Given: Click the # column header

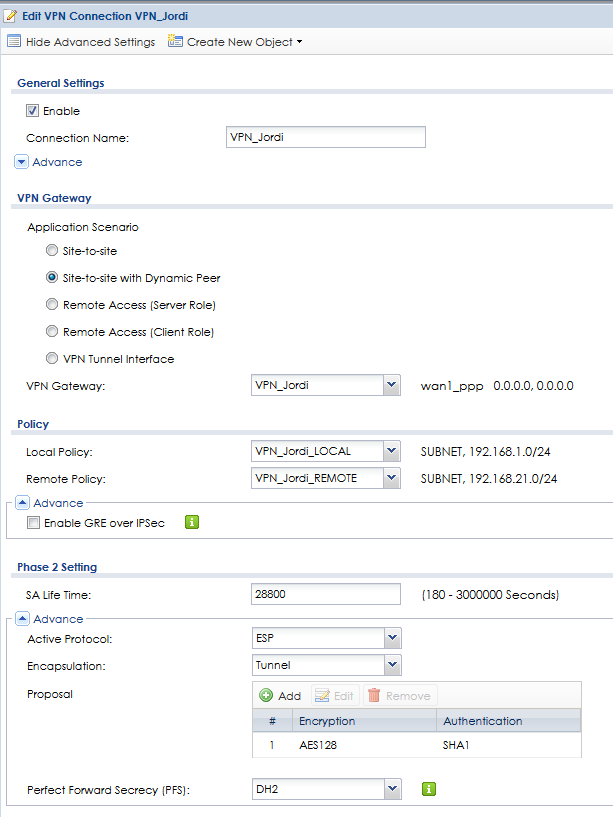Looking at the screenshot, I should (272, 721).
